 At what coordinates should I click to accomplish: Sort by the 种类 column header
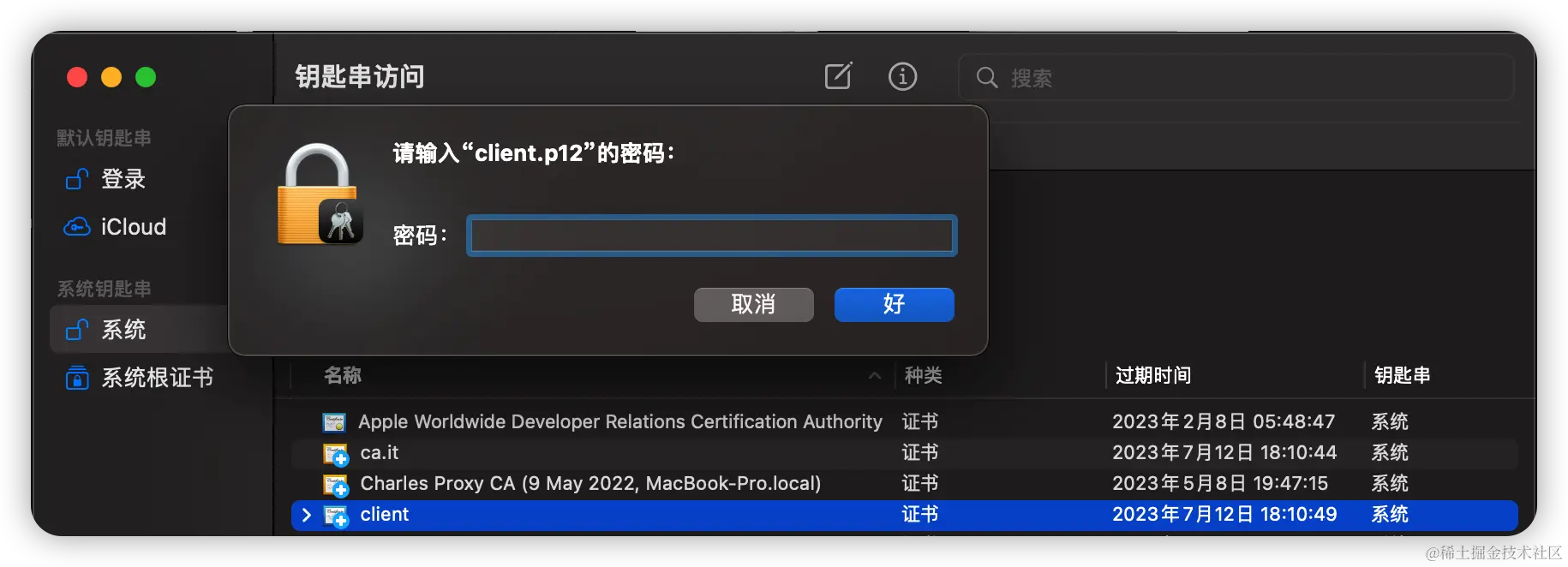[924, 375]
